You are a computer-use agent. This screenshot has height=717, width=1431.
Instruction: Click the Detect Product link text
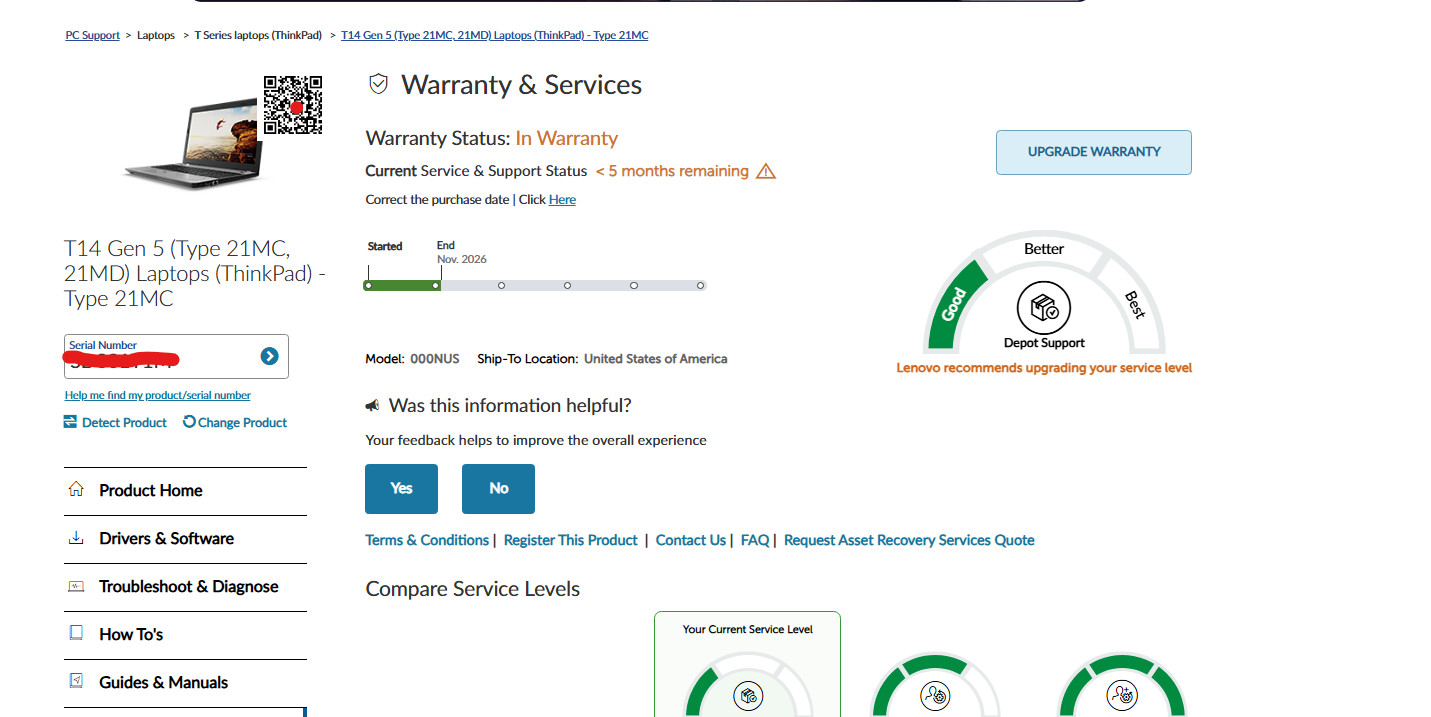point(124,423)
